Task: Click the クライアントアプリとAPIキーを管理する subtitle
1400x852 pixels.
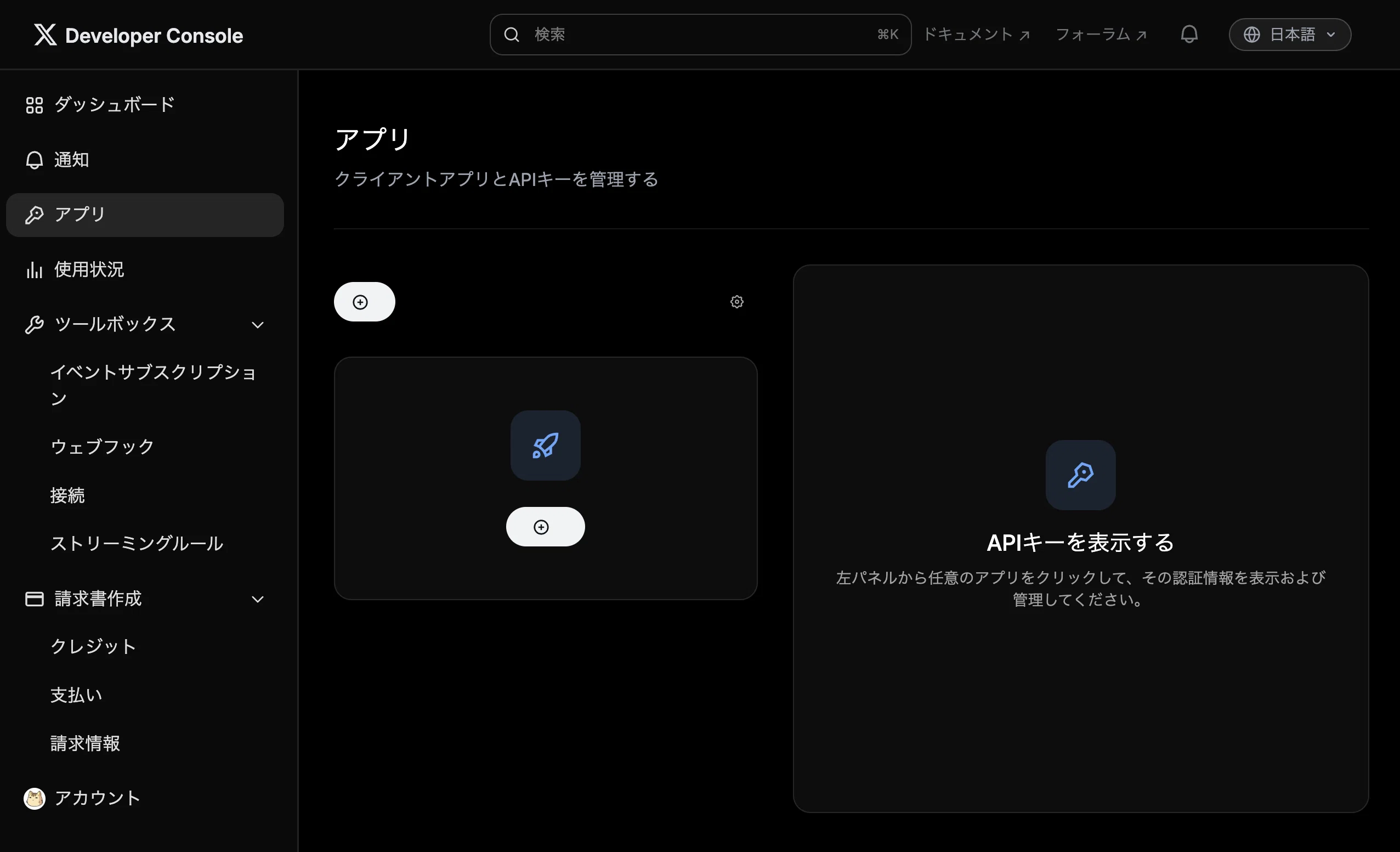Action: point(496,179)
